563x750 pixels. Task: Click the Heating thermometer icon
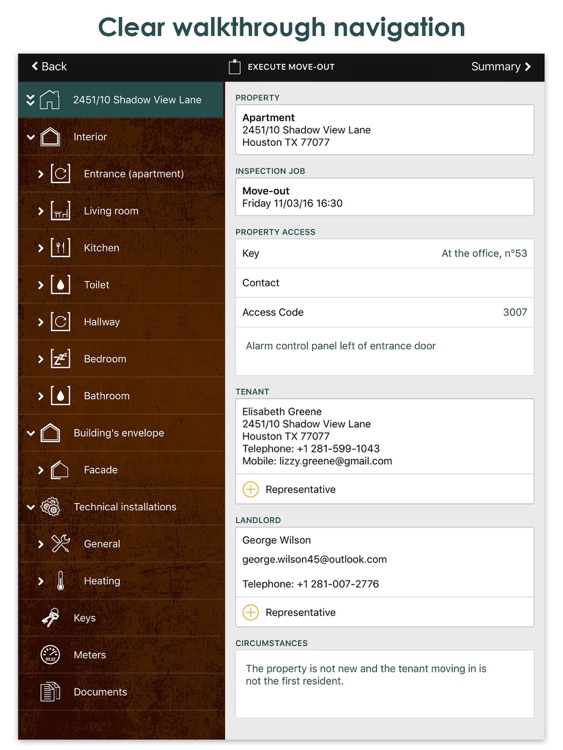click(x=60, y=581)
